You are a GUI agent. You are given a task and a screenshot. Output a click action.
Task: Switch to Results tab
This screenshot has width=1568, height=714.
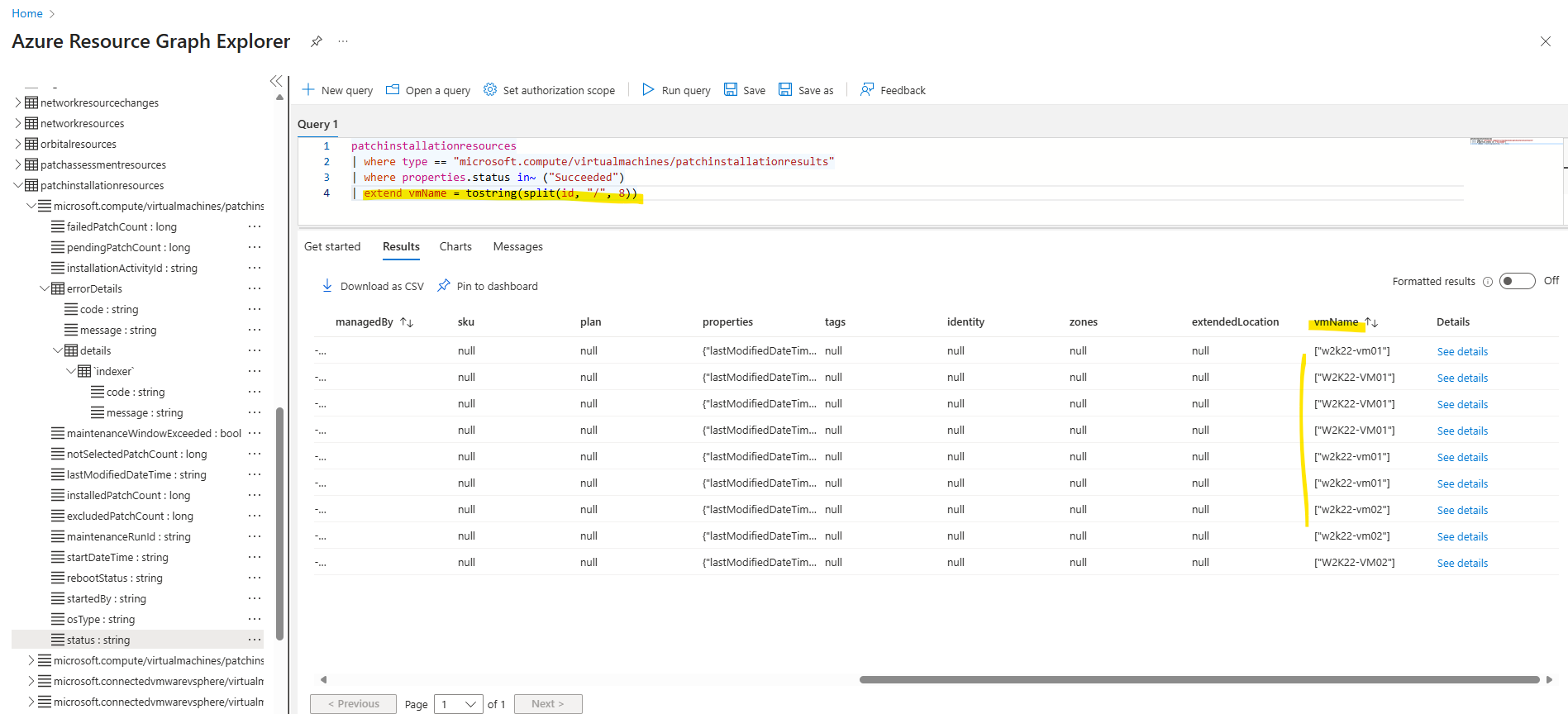click(x=401, y=246)
